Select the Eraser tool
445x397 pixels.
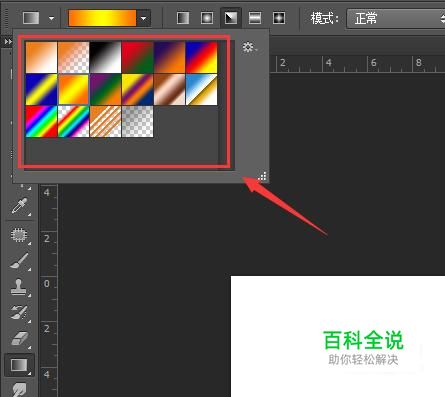click(19, 338)
